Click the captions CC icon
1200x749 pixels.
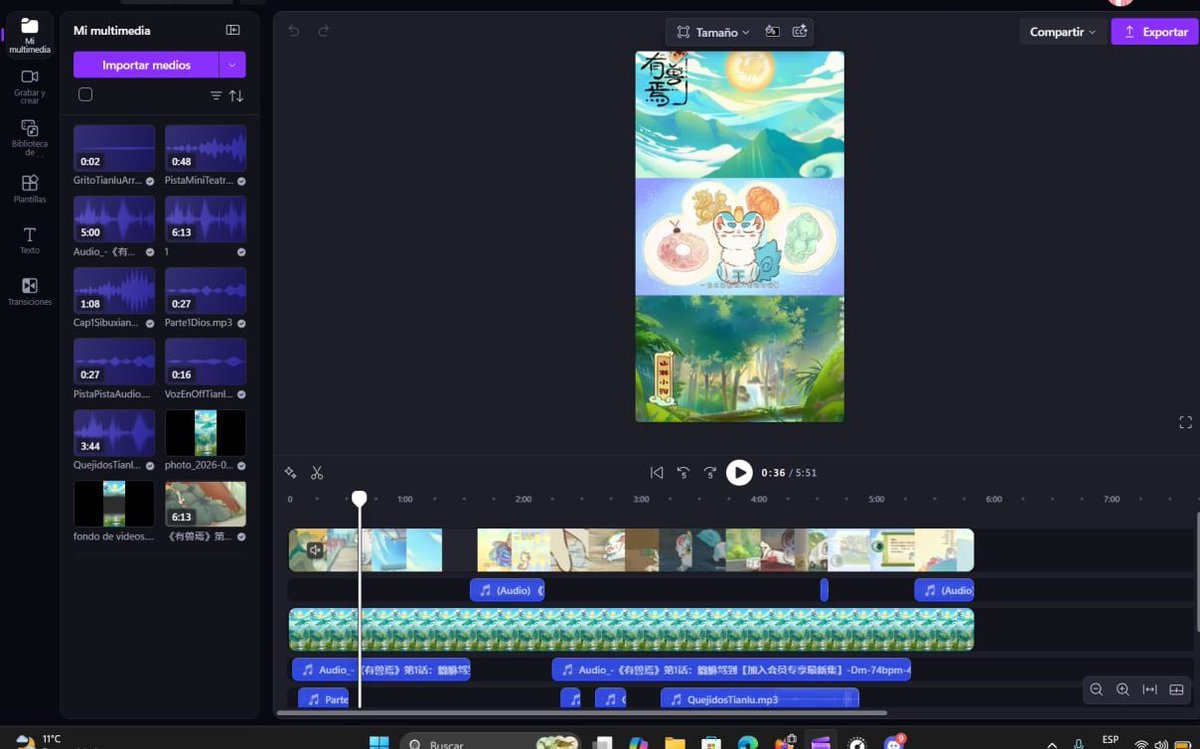point(799,31)
